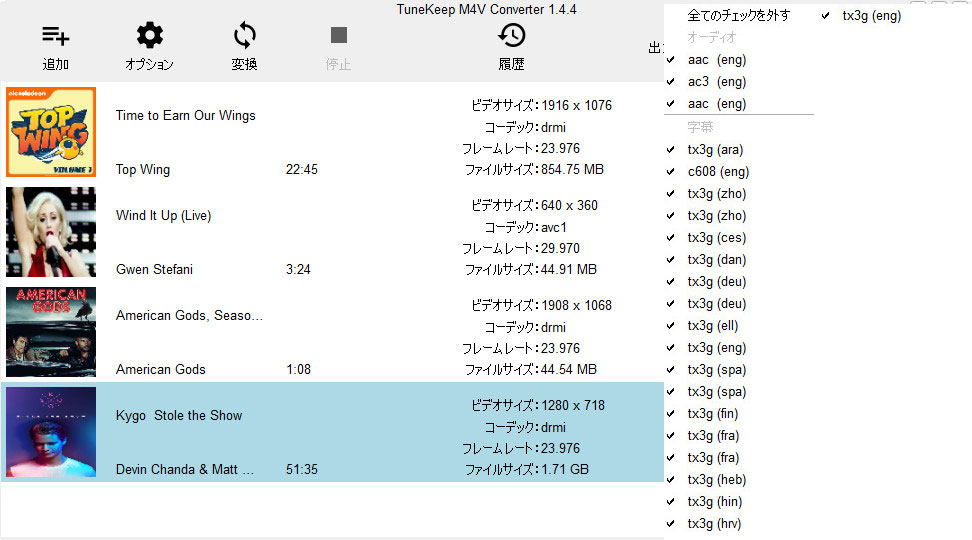
Task: Select the Top Wing cover thumbnail
Action: pyautogui.click(x=51, y=132)
